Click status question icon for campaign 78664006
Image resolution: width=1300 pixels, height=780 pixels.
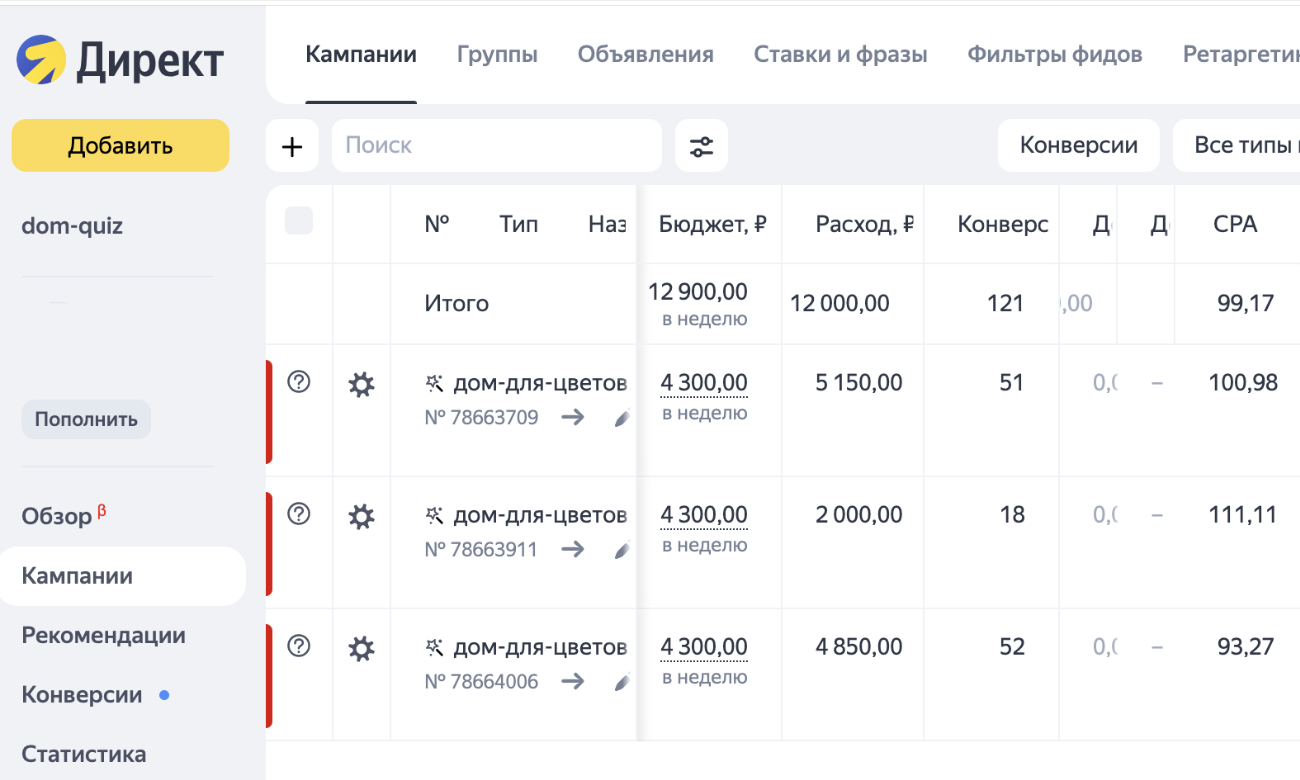click(x=299, y=646)
